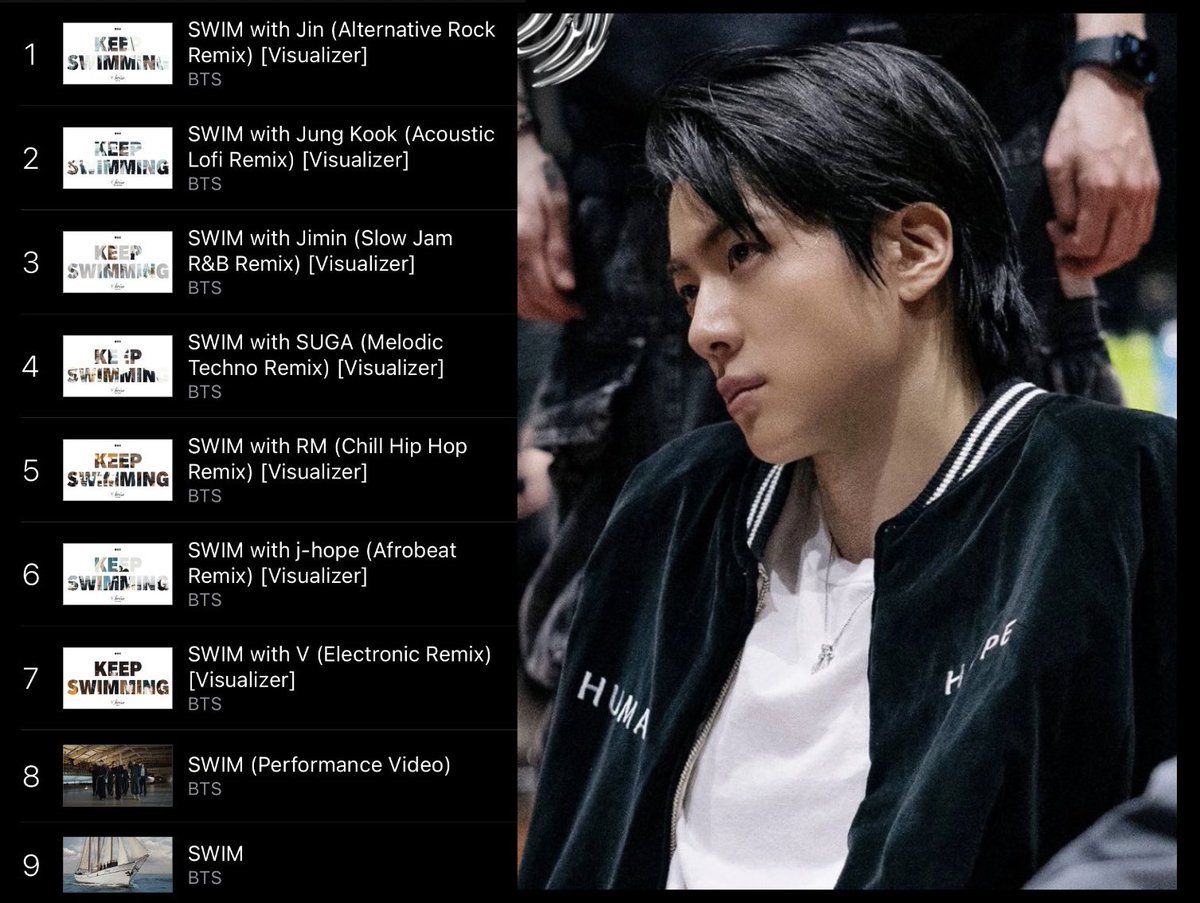This screenshot has height=903, width=1200.
Task: Click chart rank number 1
Action: (x=31, y=54)
